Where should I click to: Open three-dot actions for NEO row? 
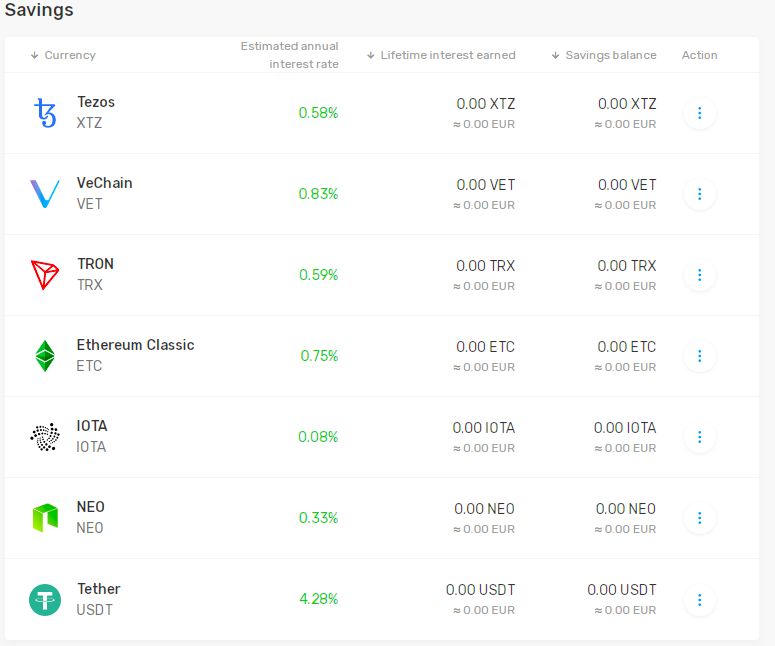click(699, 518)
